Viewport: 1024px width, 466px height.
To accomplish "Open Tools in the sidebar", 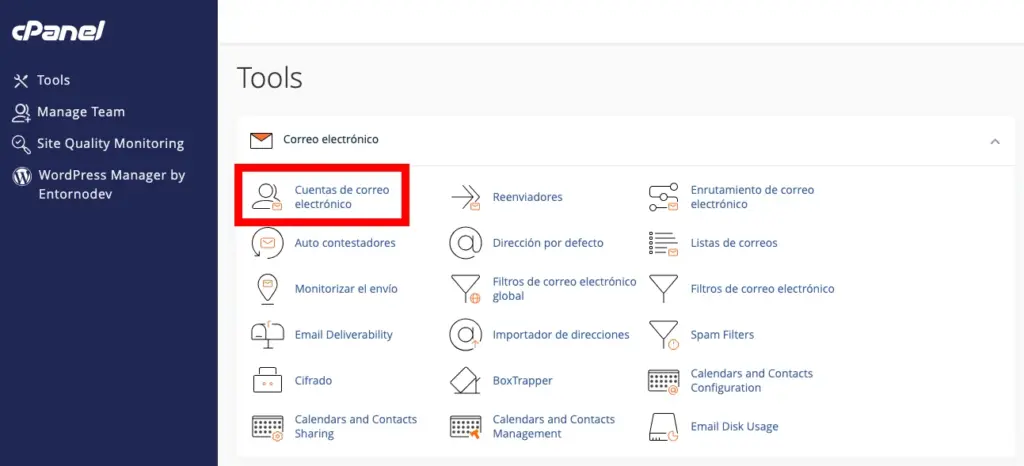I will (53, 80).
